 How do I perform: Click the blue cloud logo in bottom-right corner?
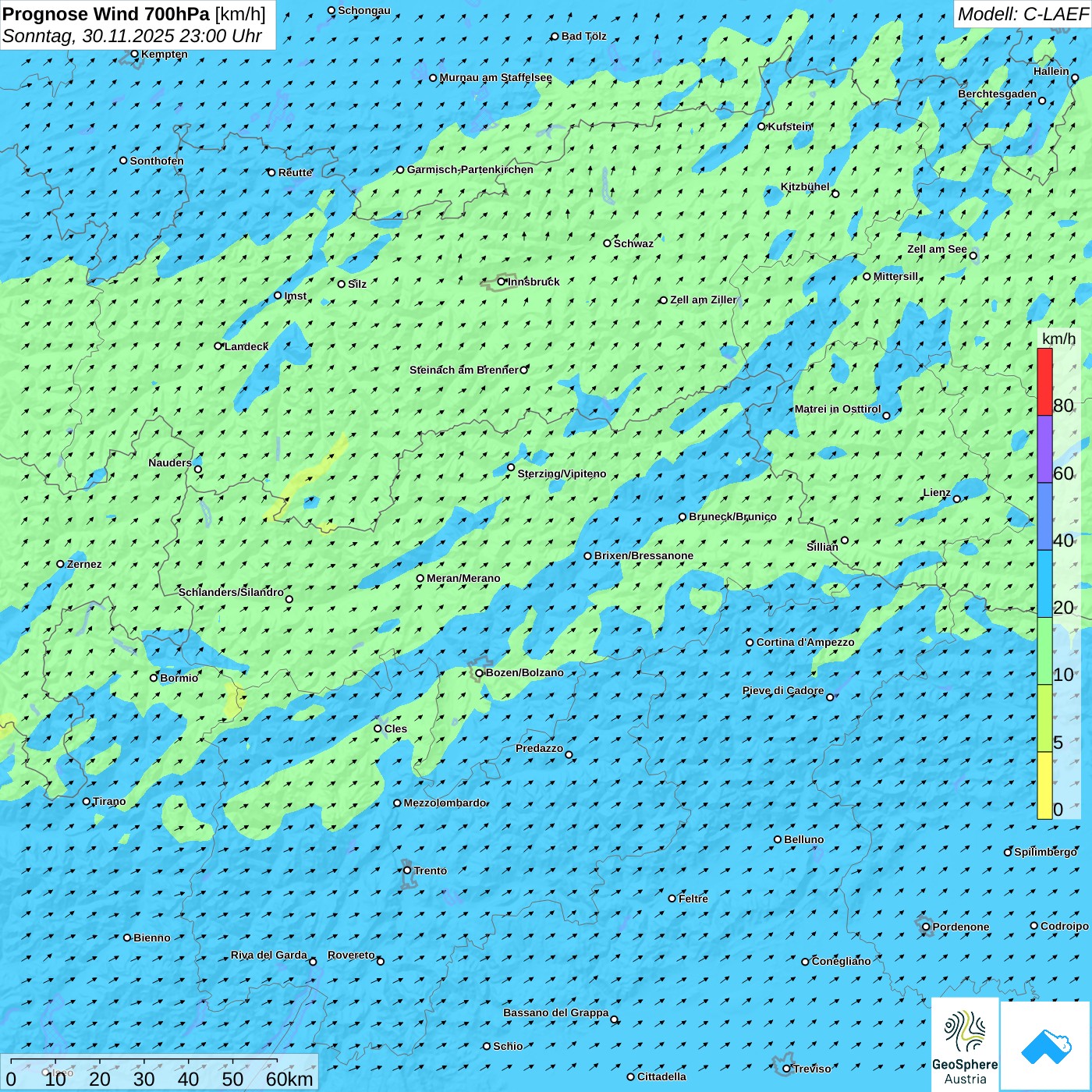coord(1046,1046)
